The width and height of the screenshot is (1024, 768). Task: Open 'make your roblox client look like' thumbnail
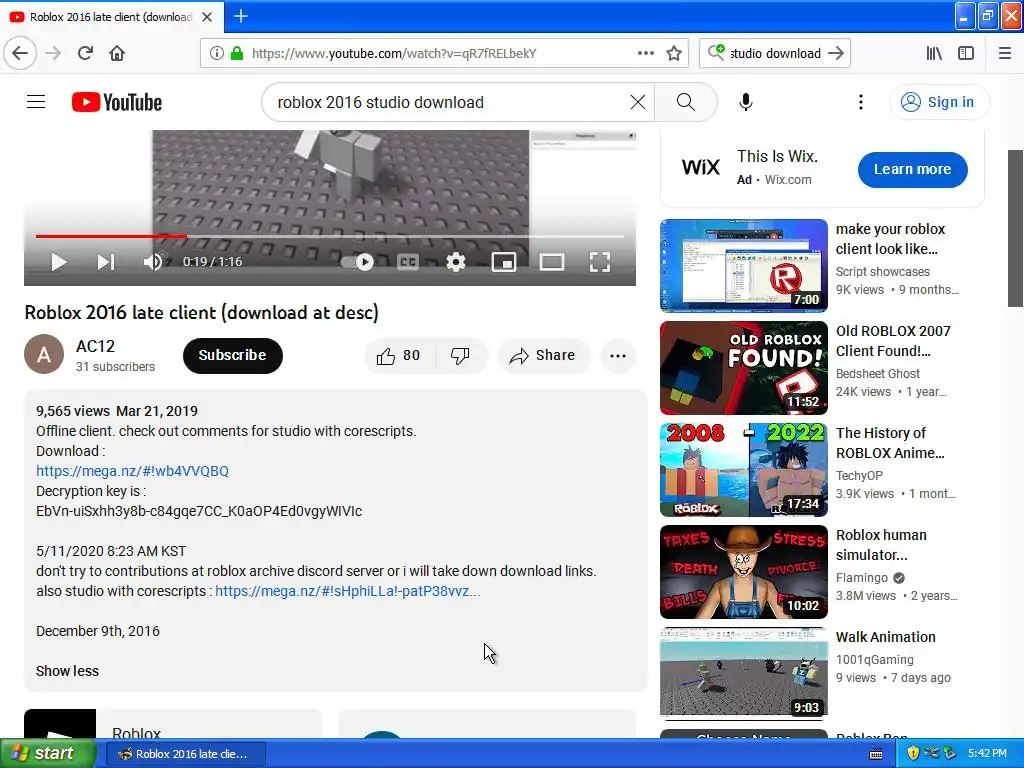coord(744,265)
